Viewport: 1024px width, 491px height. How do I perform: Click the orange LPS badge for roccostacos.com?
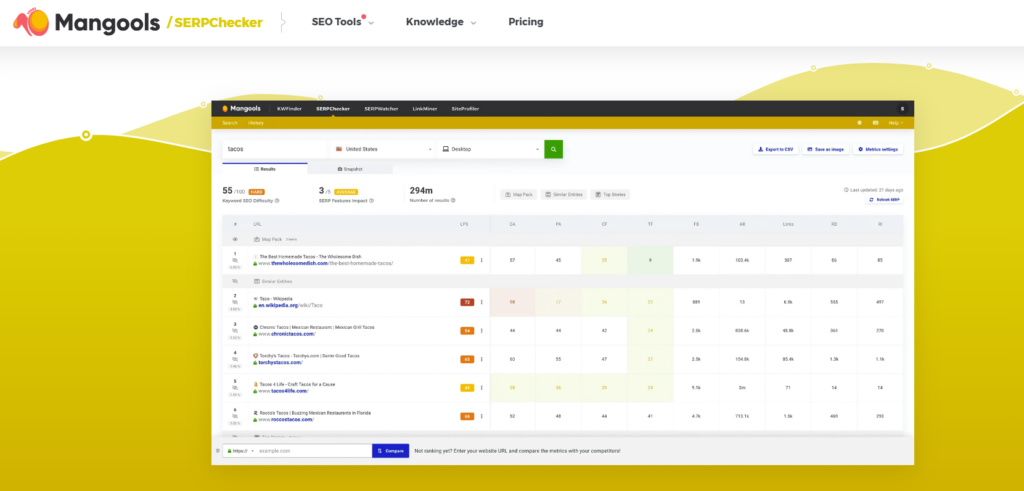coord(467,416)
